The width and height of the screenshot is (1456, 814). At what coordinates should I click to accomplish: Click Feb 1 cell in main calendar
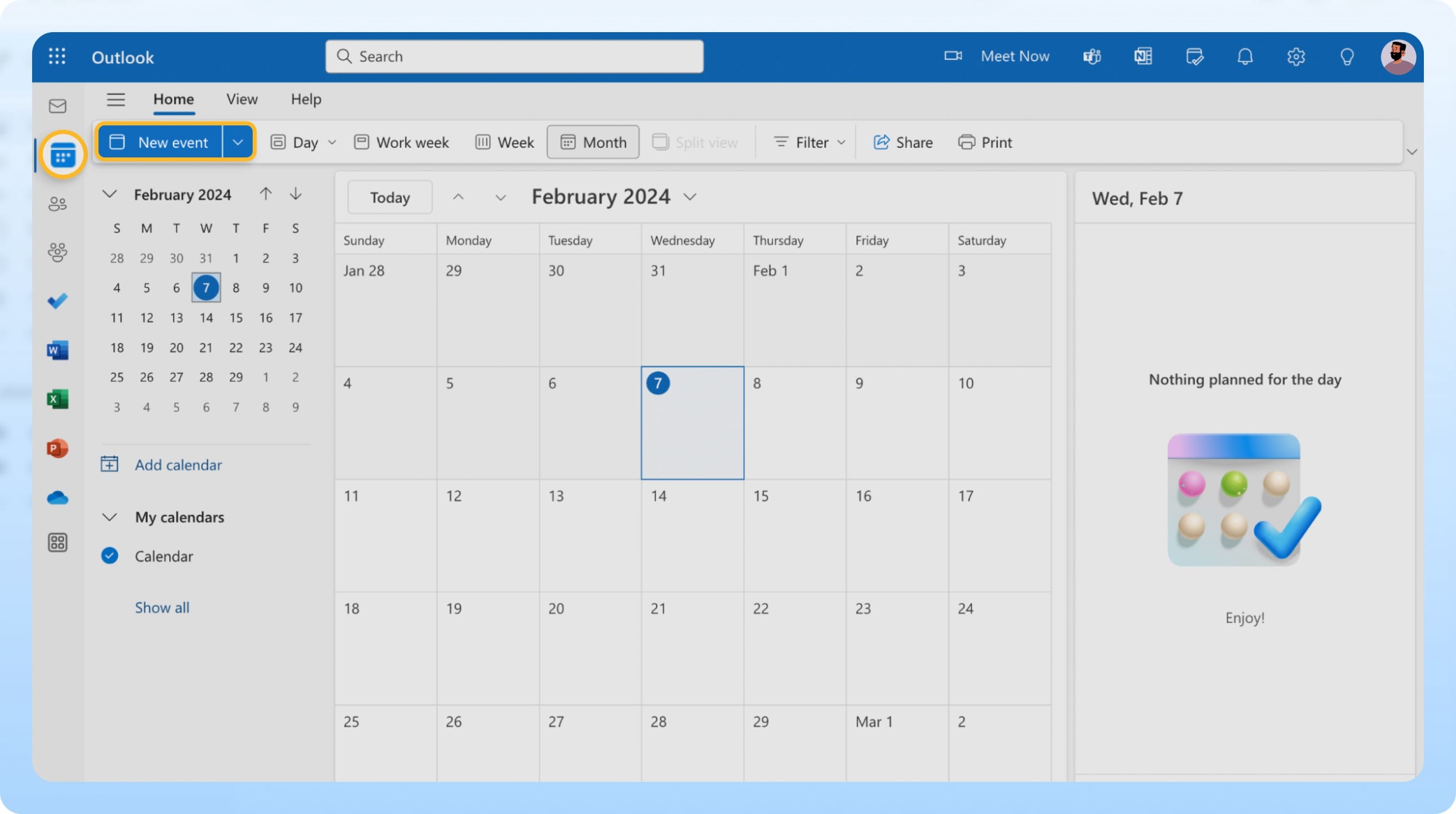795,310
